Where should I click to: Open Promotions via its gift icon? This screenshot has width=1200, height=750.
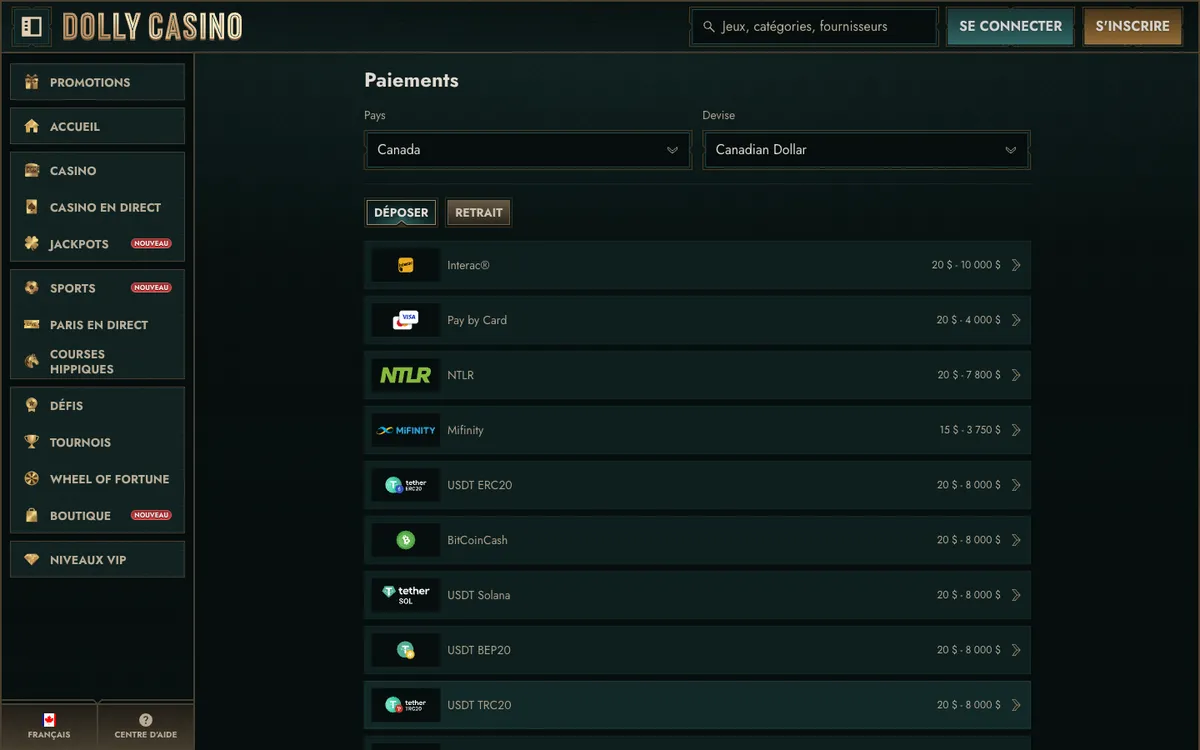(x=32, y=82)
